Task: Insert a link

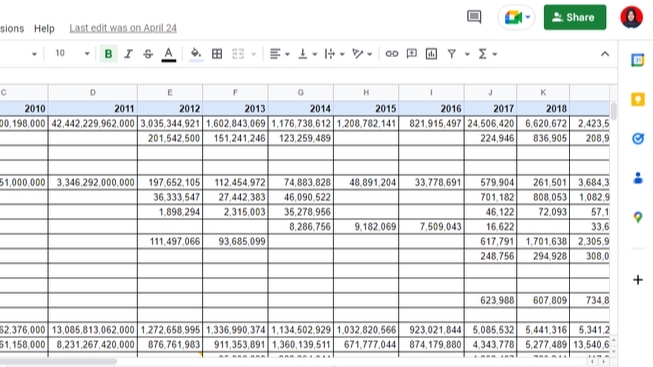Action: pos(391,54)
